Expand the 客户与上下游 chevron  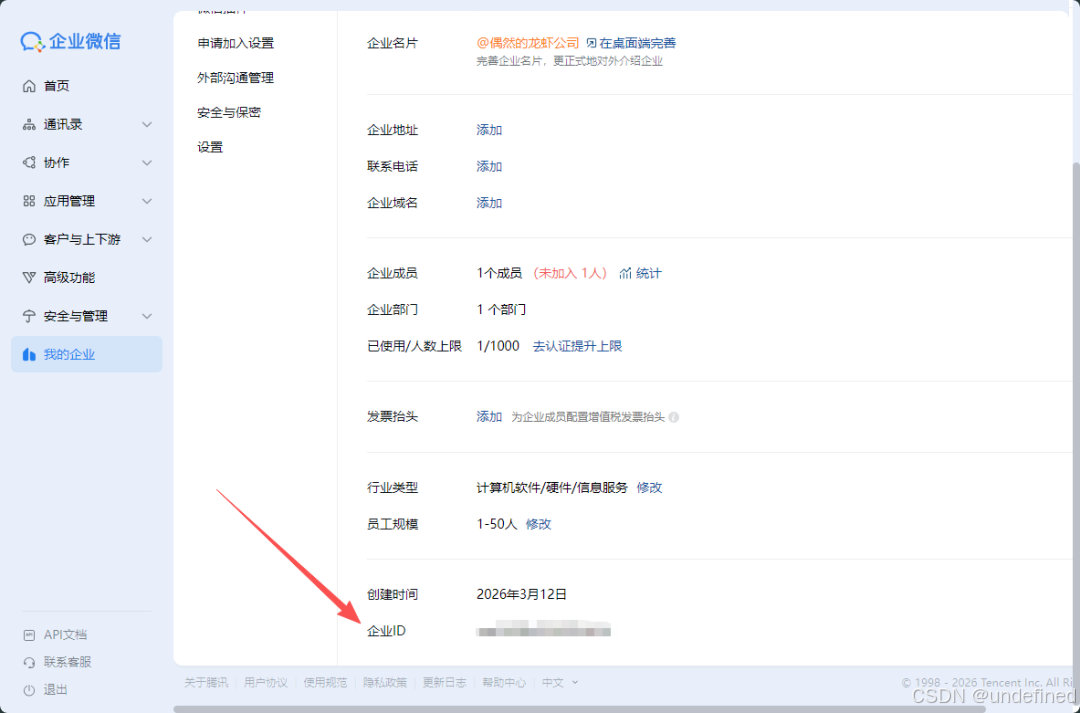[147, 240]
